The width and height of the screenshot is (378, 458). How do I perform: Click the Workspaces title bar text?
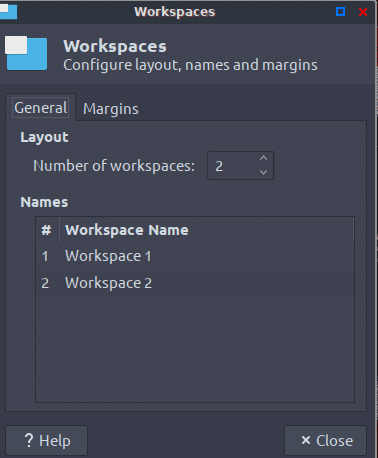click(175, 12)
